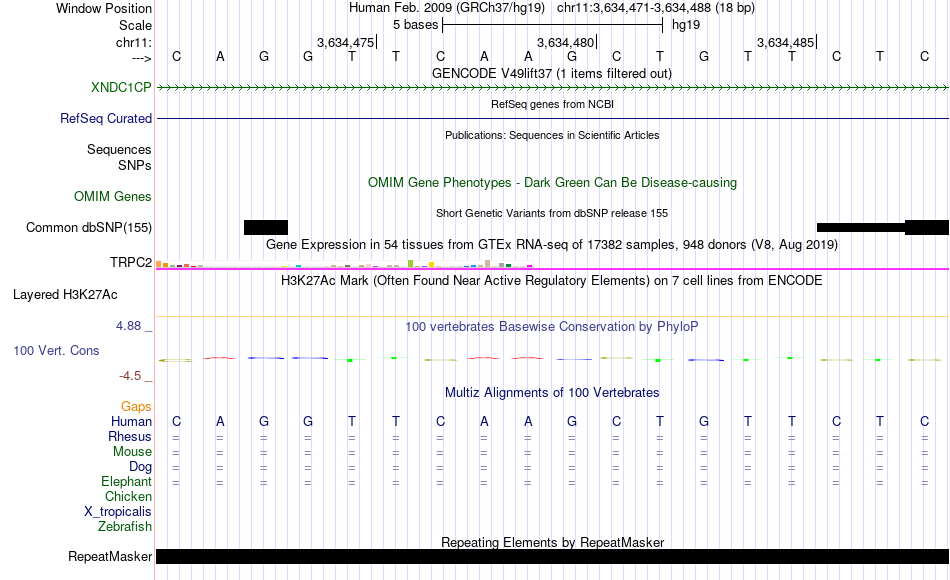Screen dimensions: 950x580
Task: Click the 5 bases scale bar
Action: (x=553, y=25)
